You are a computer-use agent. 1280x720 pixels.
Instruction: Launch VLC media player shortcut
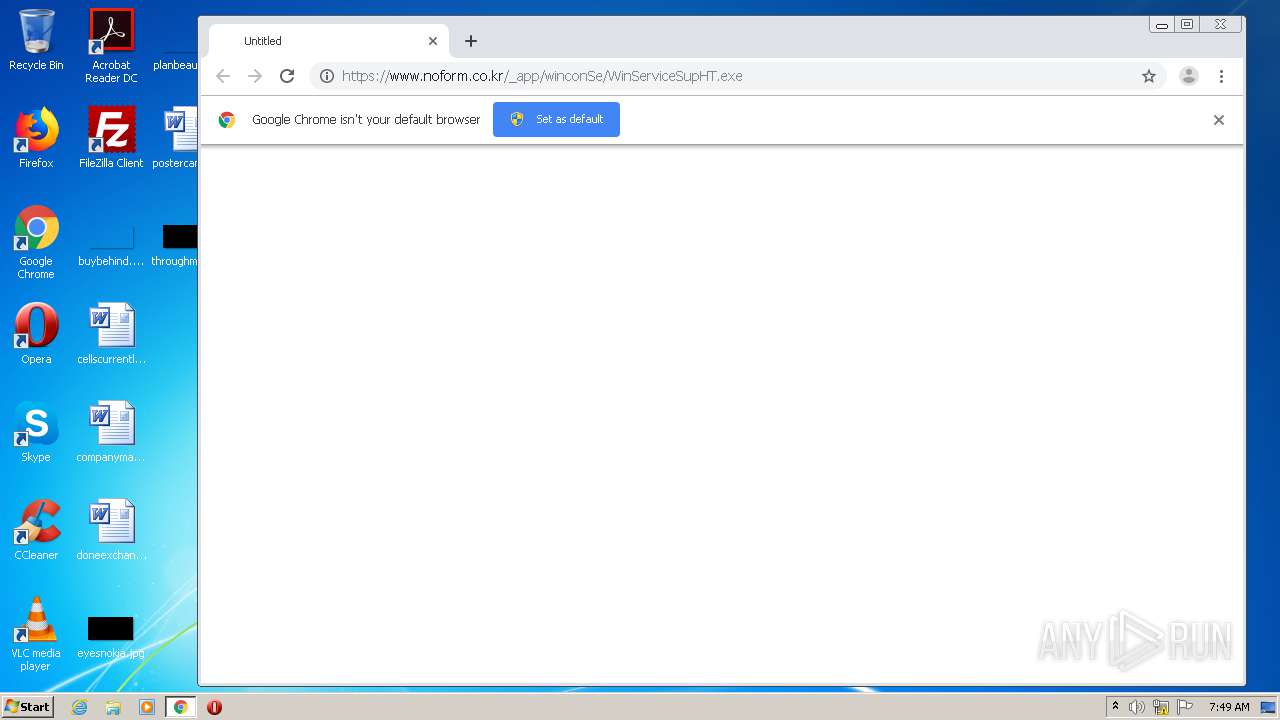(36, 634)
